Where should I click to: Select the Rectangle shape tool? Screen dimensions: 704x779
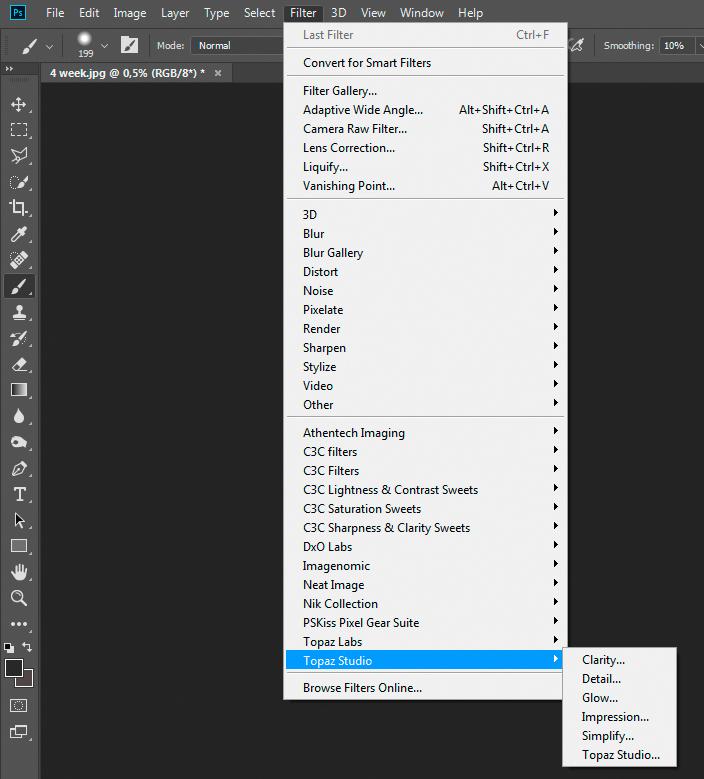tap(19, 546)
